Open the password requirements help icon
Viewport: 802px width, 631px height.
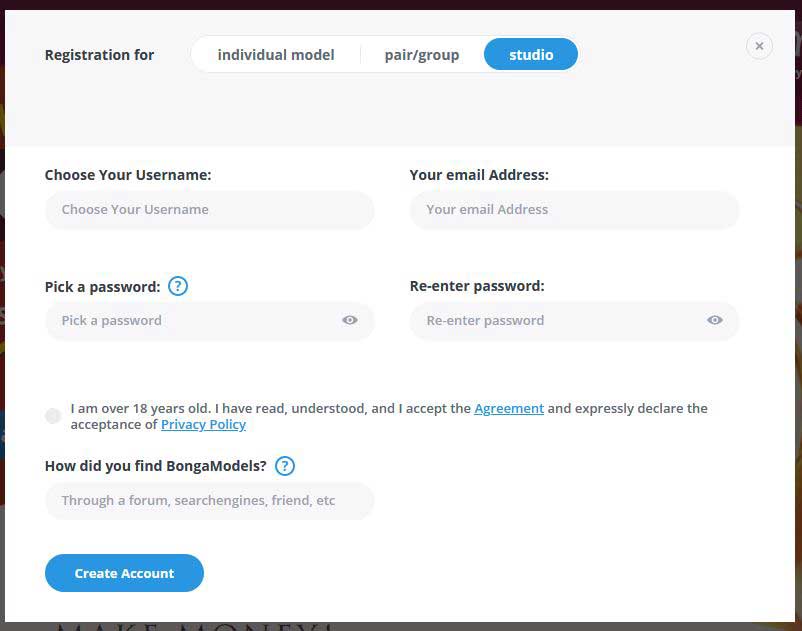[177, 286]
